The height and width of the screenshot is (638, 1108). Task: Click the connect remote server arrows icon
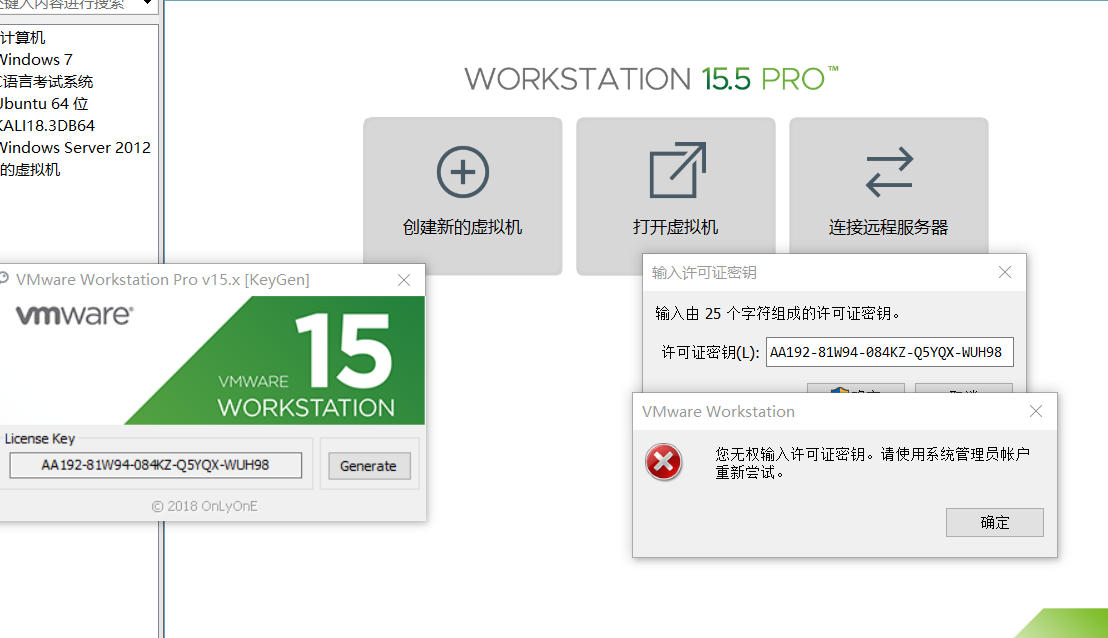click(889, 172)
